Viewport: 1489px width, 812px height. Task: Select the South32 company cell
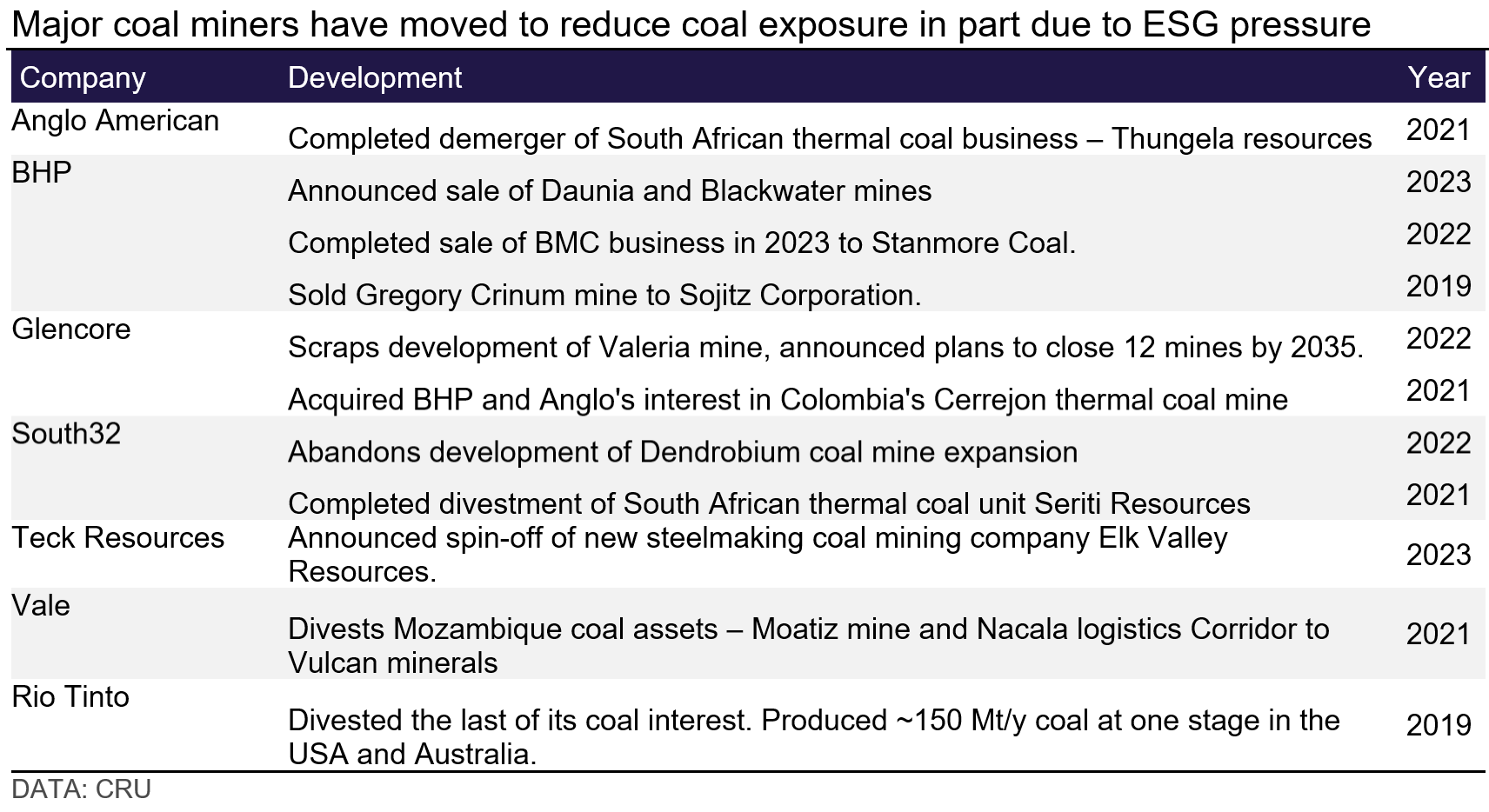[x=66, y=434]
